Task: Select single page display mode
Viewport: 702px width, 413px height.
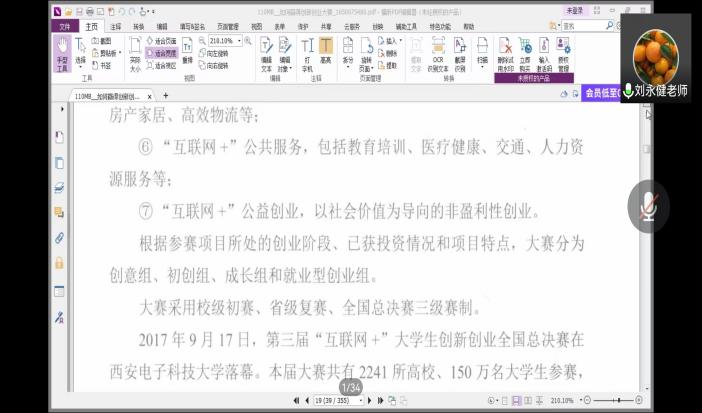Action: pyautogui.click(x=505, y=400)
